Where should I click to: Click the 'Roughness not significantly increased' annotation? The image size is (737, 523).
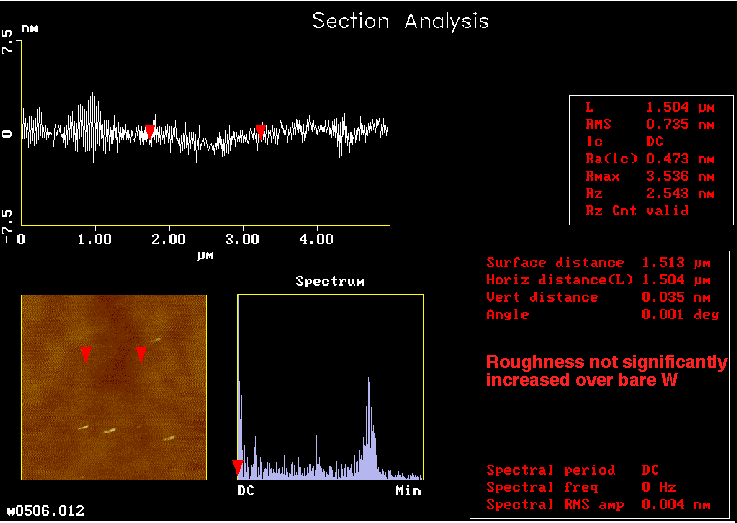point(607,371)
